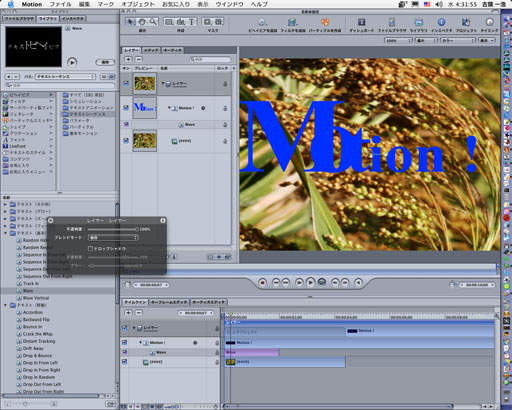
Task: Select the arrow selection tool
Action: pyautogui.click(x=131, y=22)
